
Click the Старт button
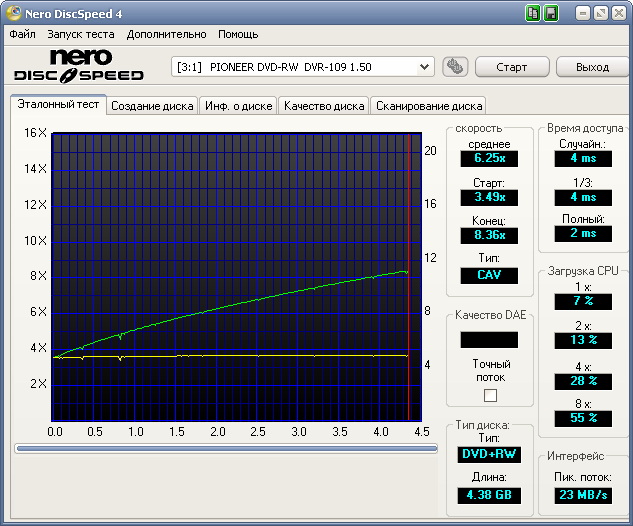pyautogui.click(x=512, y=67)
